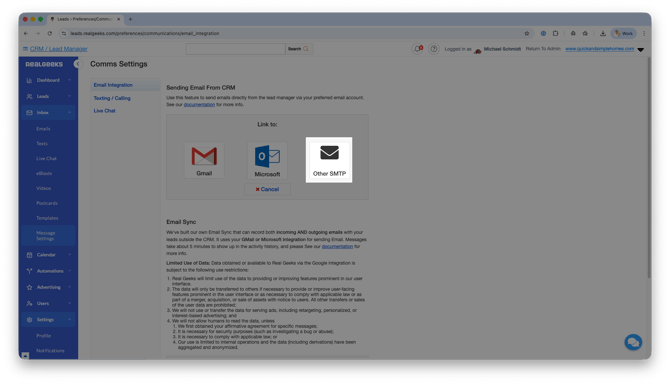Open Texts under Inbox
This screenshot has width=670, height=384.
(x=42, y=144)
